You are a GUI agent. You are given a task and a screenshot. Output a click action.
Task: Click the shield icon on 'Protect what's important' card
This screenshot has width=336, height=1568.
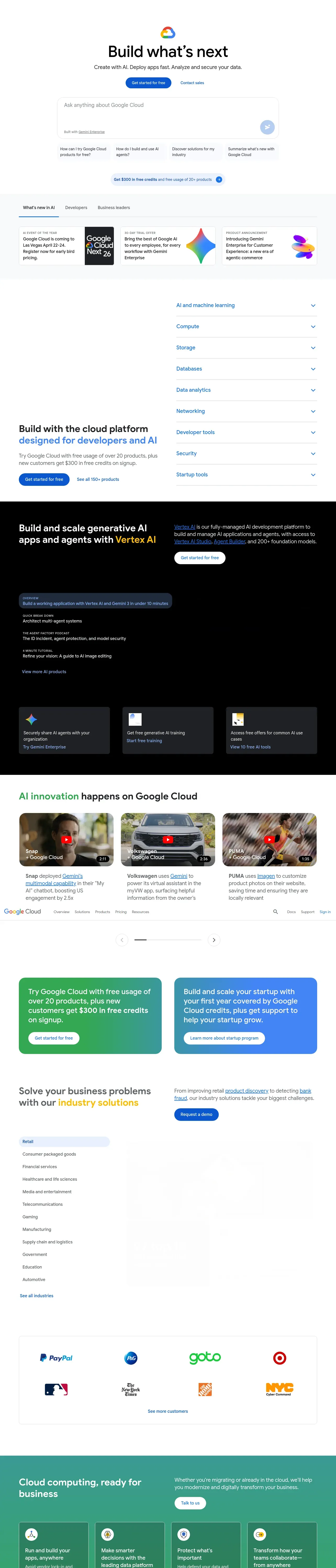183,1535
